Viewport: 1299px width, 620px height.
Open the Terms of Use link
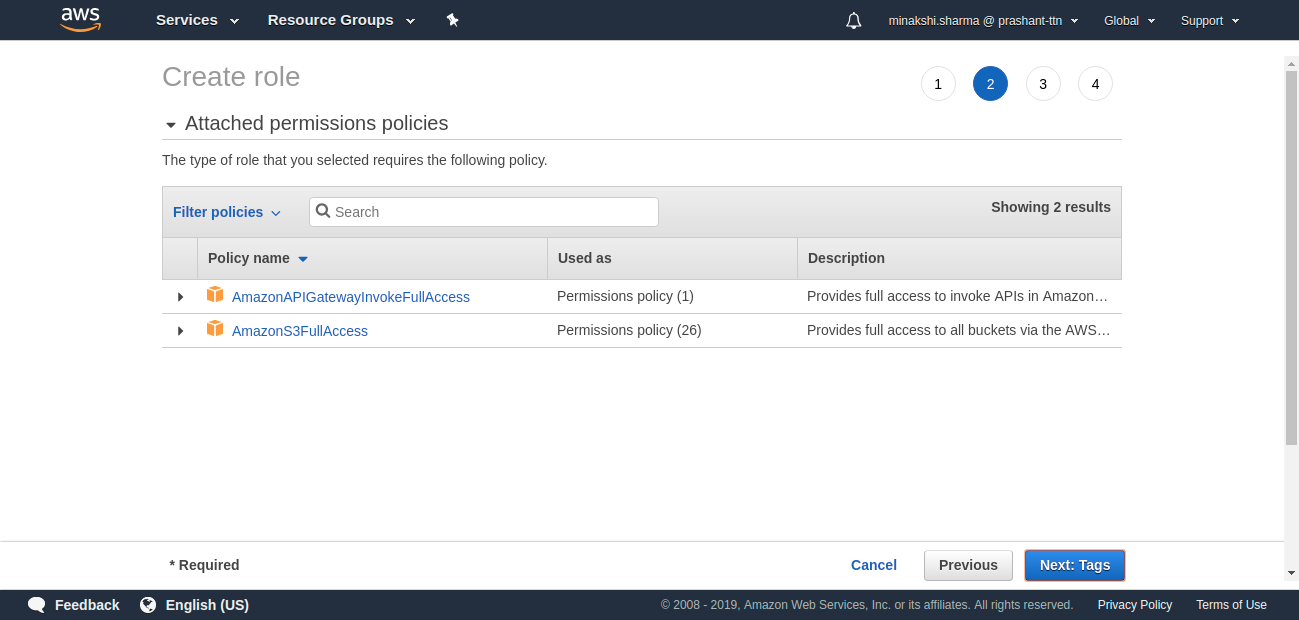(x=1231, y=605)
